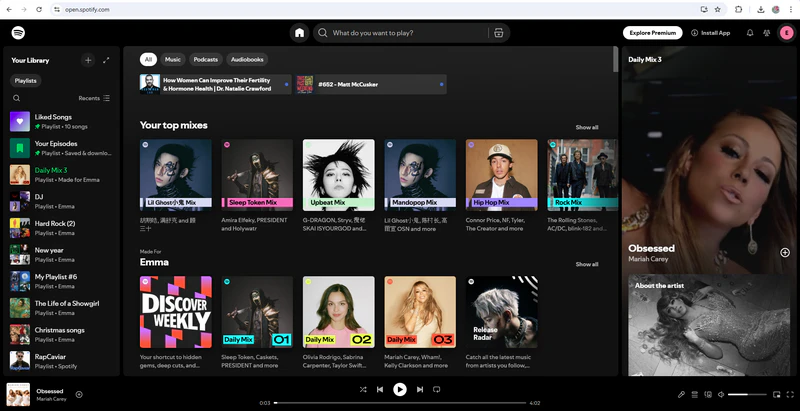Open Hard Rock (2) playlist
This screenshot has width=800, height=411.
point(62,228)
